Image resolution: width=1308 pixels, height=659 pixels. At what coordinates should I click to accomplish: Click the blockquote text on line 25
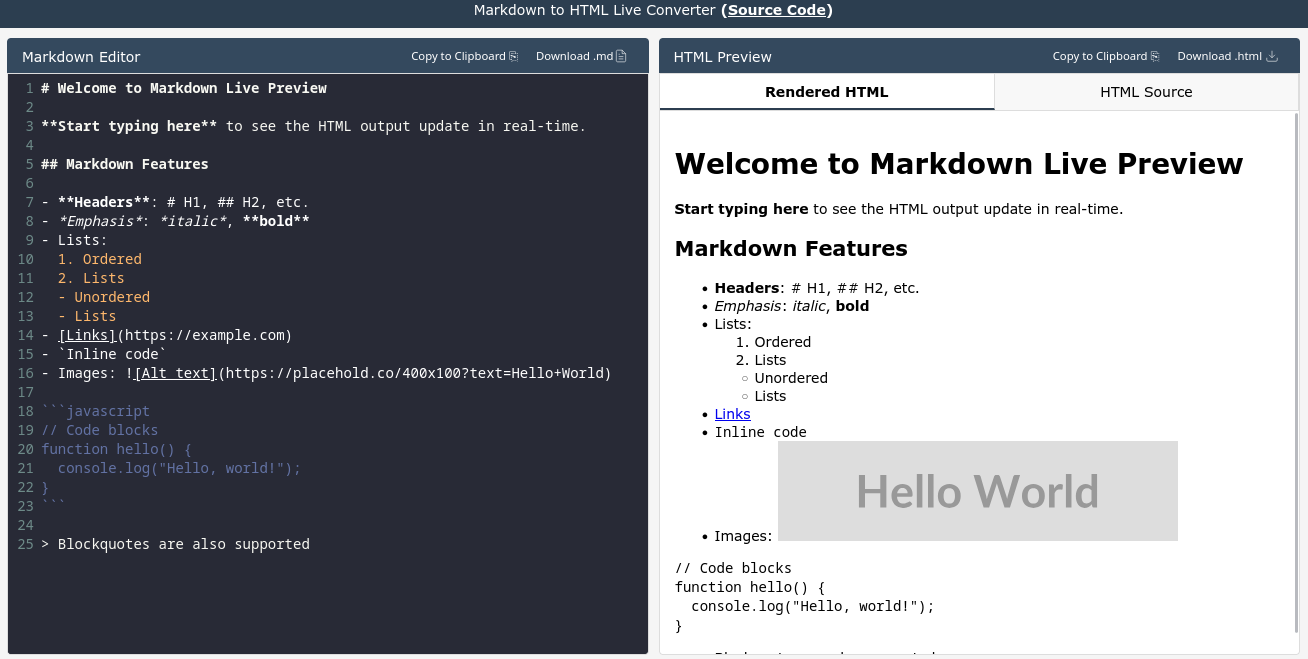coord(180,544)
